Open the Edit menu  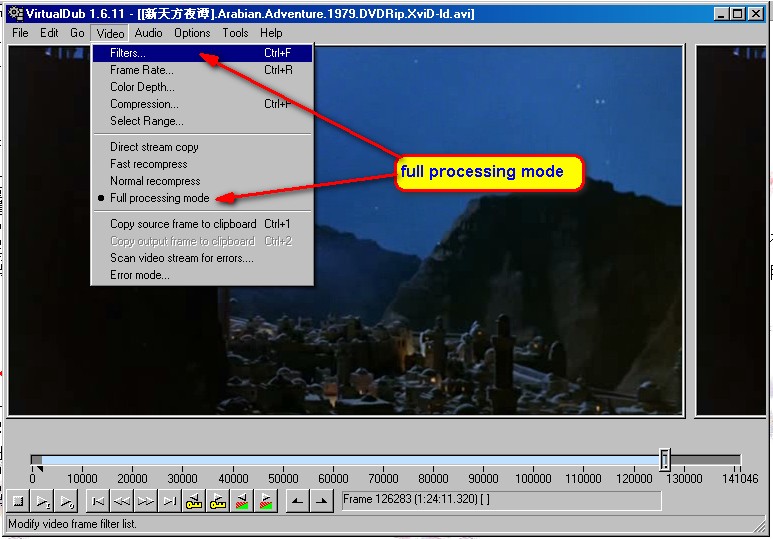click(x=49, y=33)
